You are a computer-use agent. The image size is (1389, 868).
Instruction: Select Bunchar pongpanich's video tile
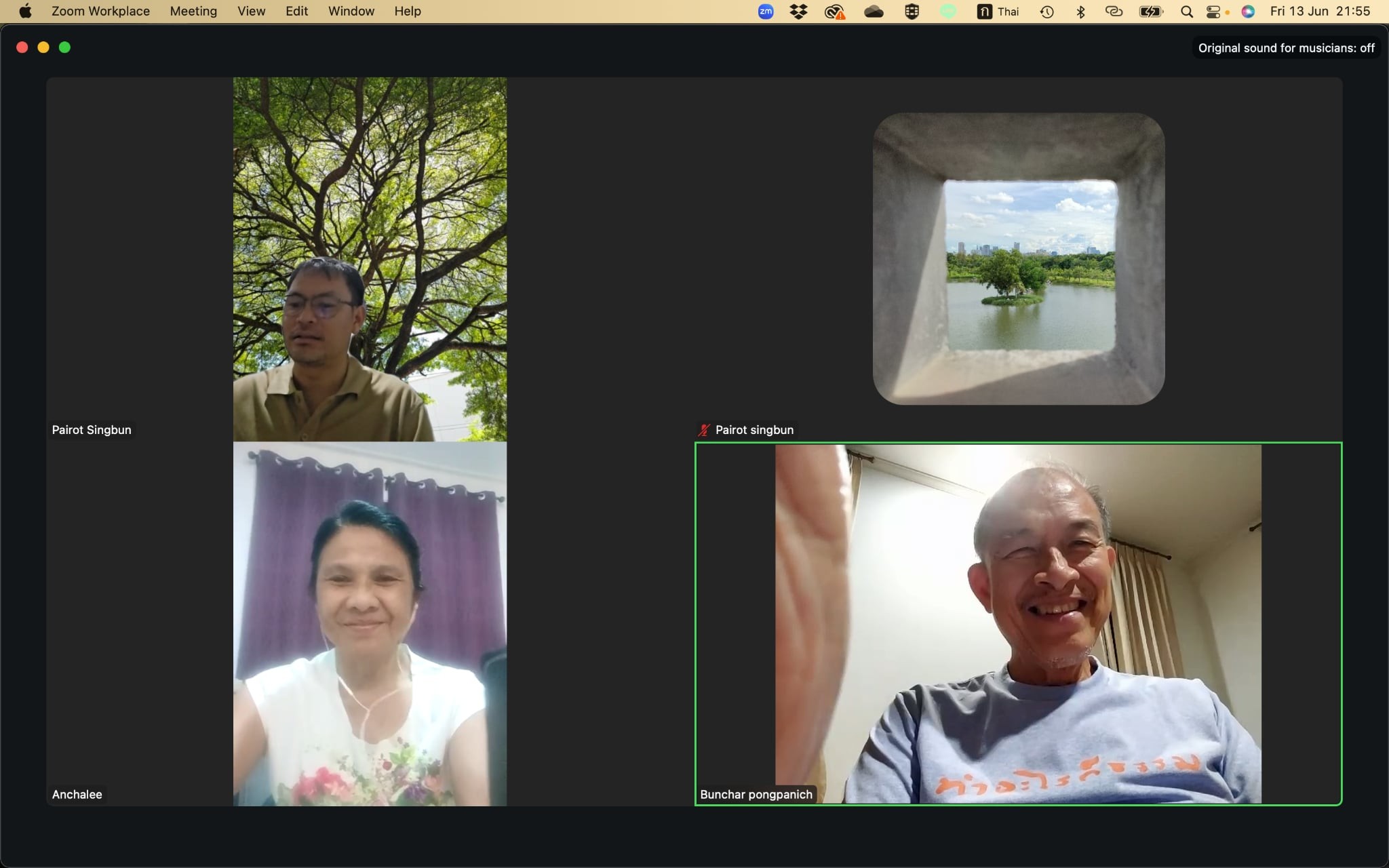click(x=1018, y=624)
